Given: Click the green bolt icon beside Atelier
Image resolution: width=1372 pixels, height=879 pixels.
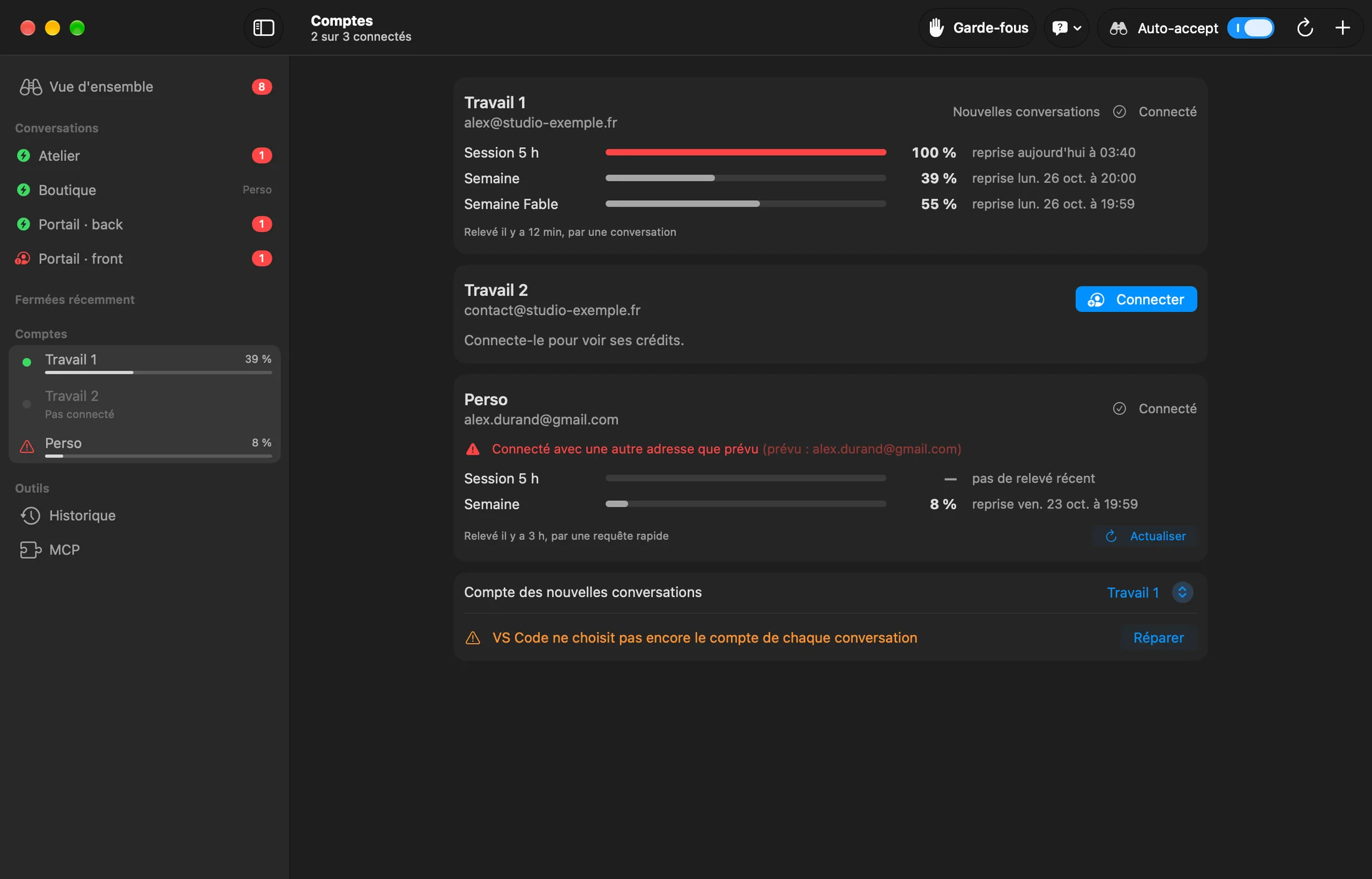Looking at the screenshot, I should (x=23, y=155).
